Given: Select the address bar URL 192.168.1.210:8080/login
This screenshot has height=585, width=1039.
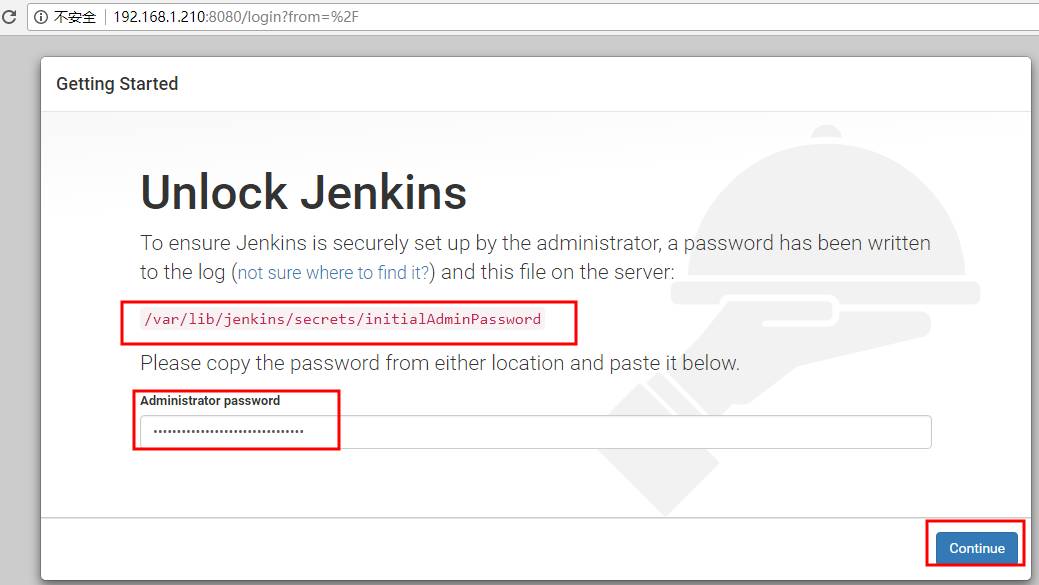Looking at the screenshot, I should (x=236, y=17).
